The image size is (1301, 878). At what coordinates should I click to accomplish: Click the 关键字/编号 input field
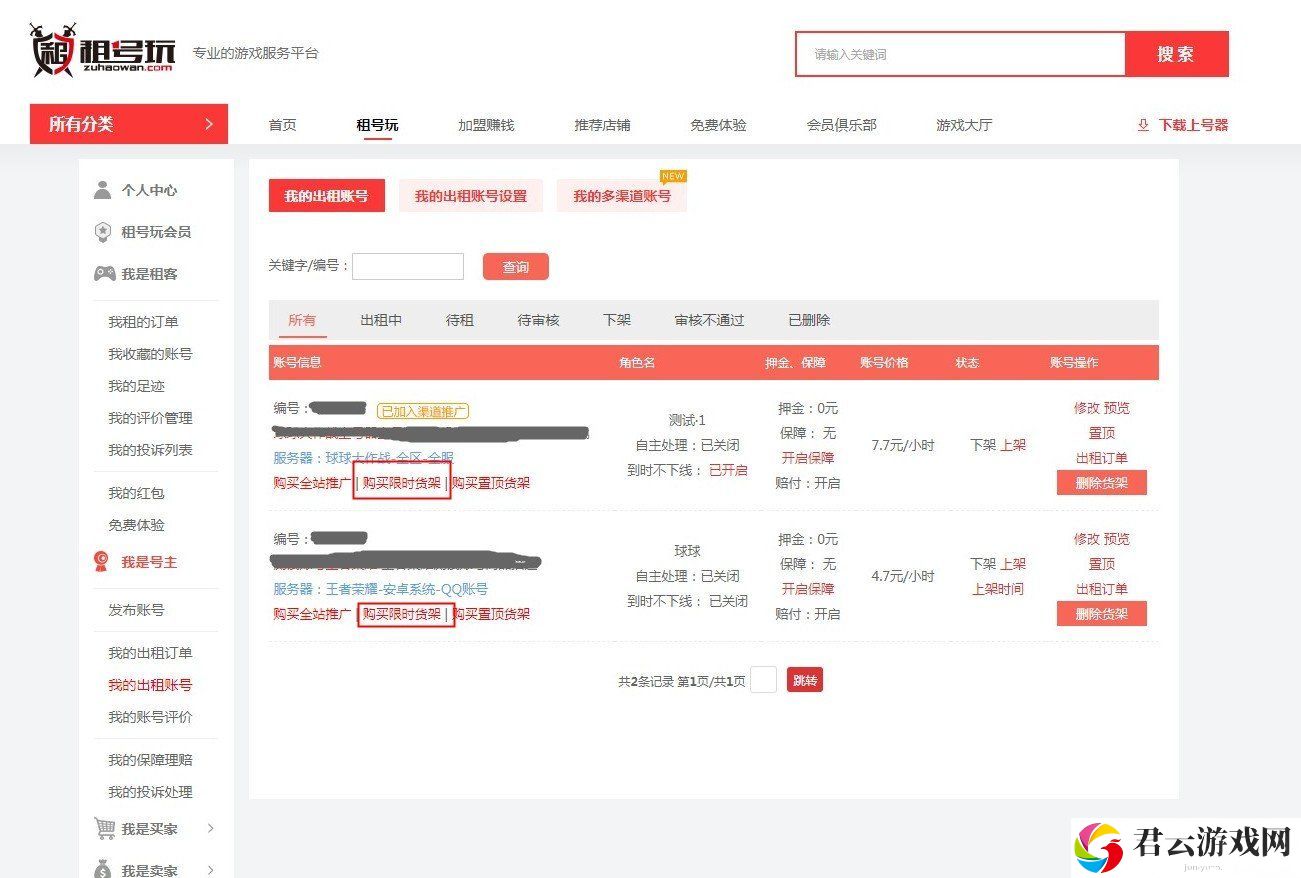pyautogui.click(x=408, y=266)
